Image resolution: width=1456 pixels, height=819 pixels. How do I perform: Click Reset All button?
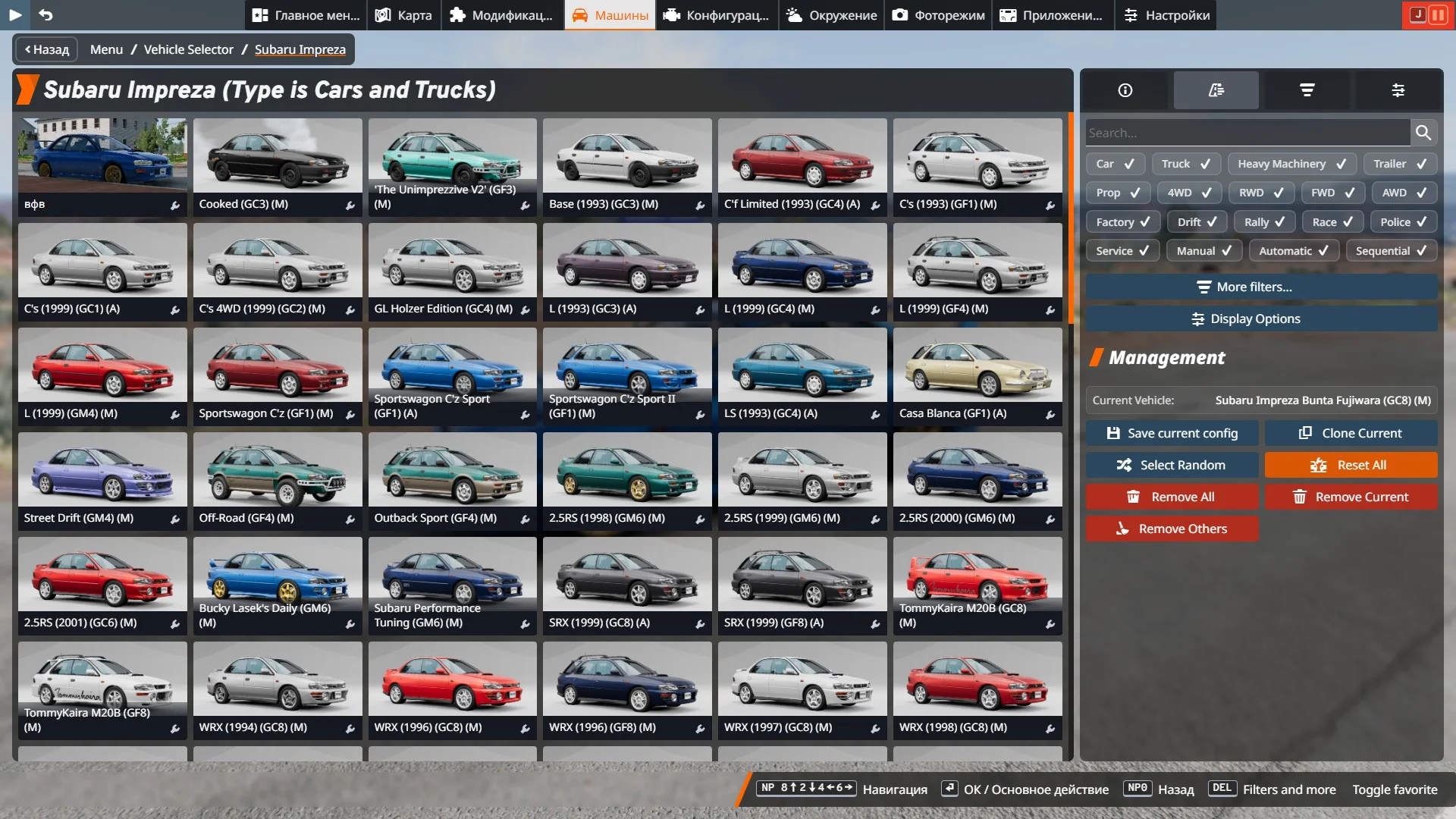pos(1351,465)
